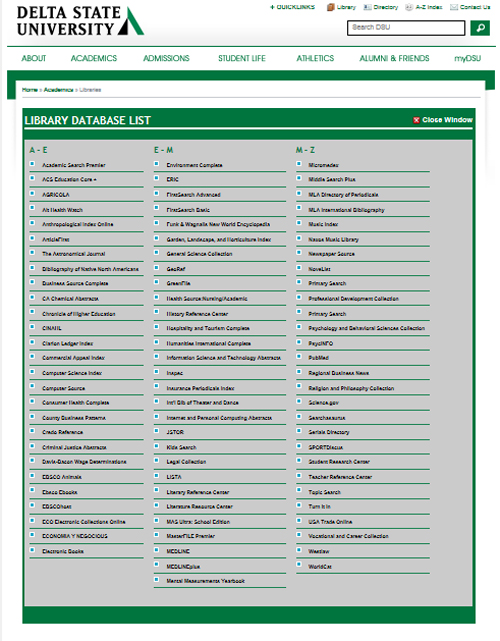The image size is (500, 641).
Task: Open Environment Complete database
Action: pos(195,165)
